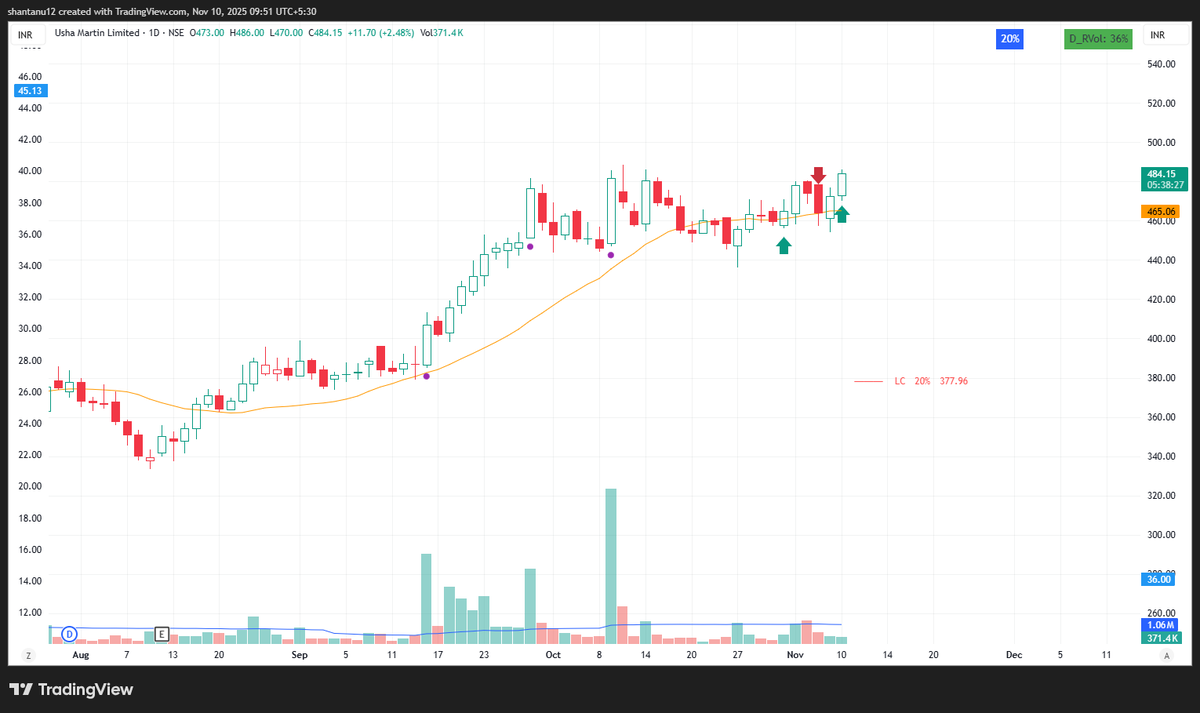The width and height of the screenshot is (1200, 713).
Task: Click the Oct date label on time axis
Action: tap(553, 655)
